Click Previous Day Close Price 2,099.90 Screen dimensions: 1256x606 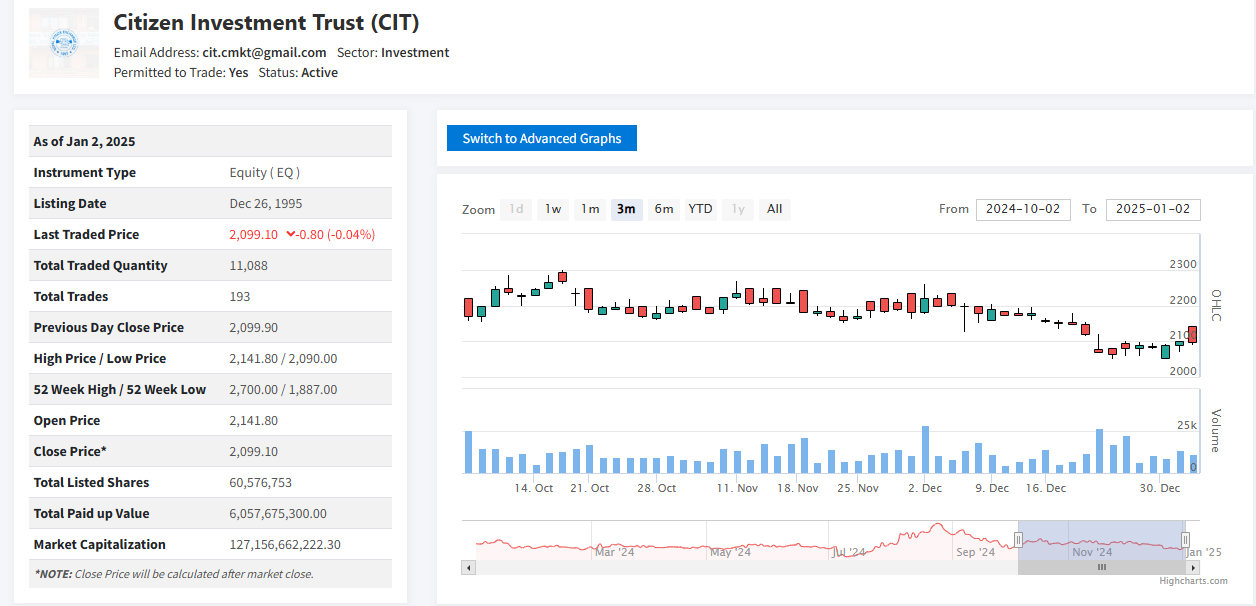click(254, 327)
